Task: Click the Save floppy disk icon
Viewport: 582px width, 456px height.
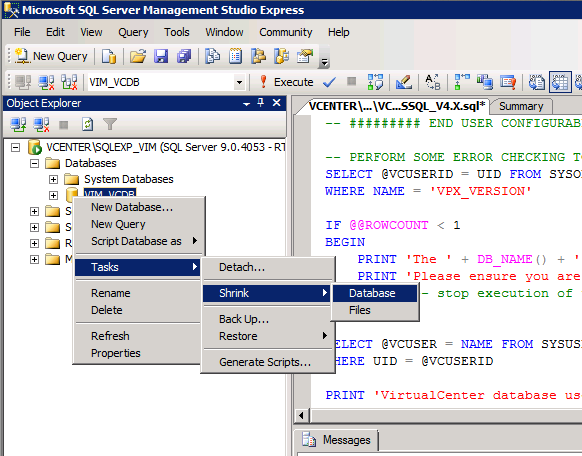Action: click(x=161, y=56)
